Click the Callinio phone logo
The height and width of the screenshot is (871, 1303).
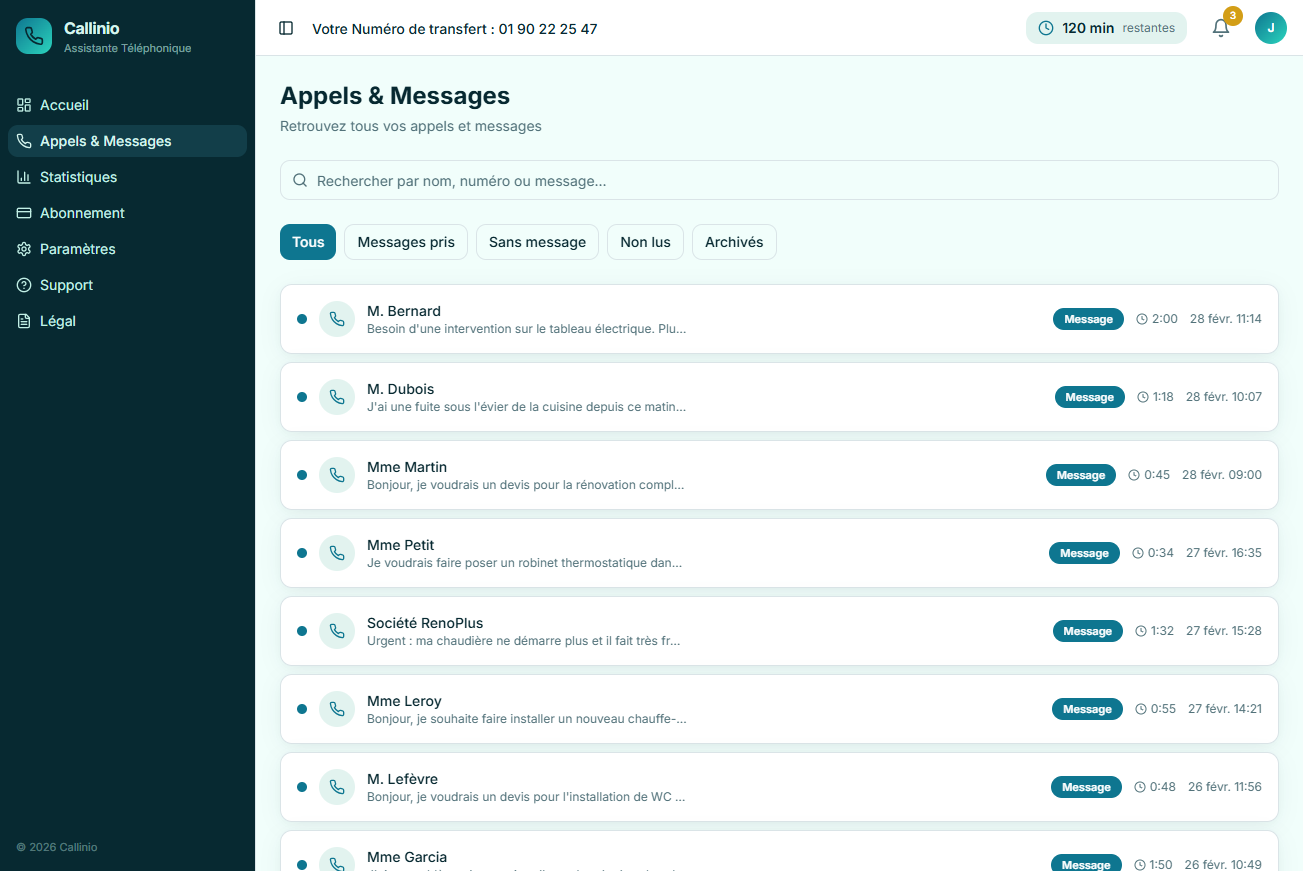(x=34, y=36)
